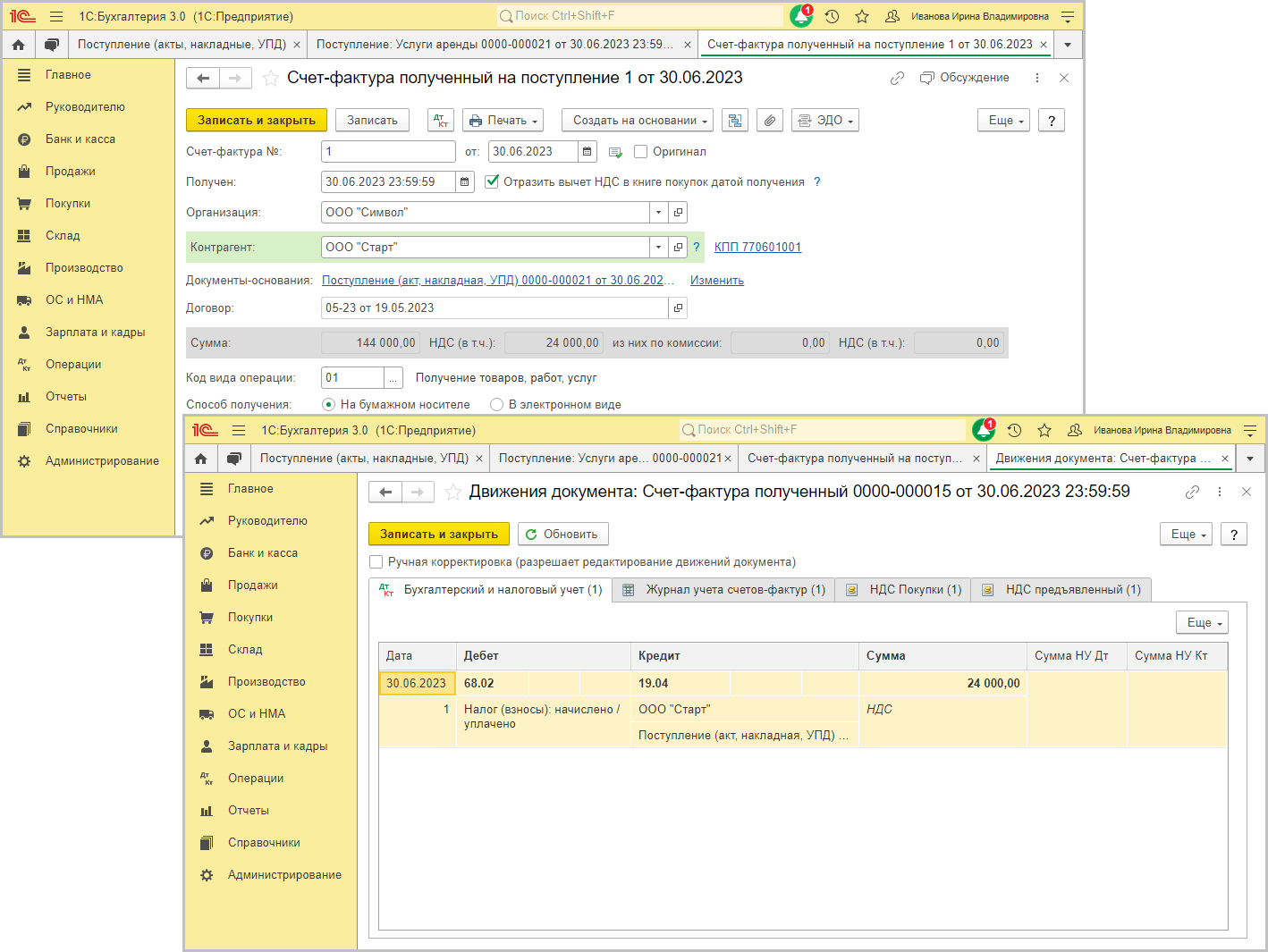Switch to НДС предъявленный tab

[1061, 590]
